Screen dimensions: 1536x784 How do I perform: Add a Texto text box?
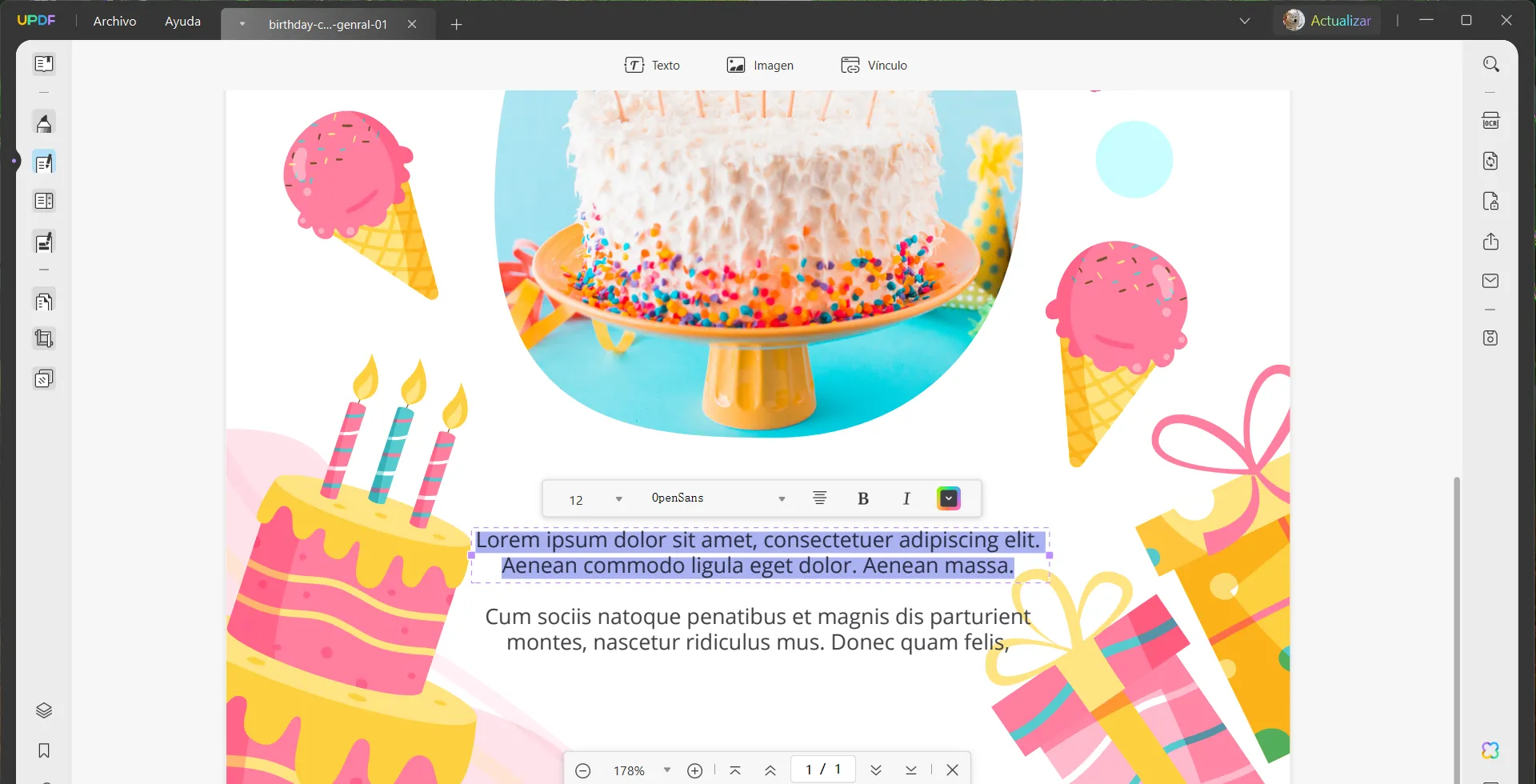[x=652, y=65]
